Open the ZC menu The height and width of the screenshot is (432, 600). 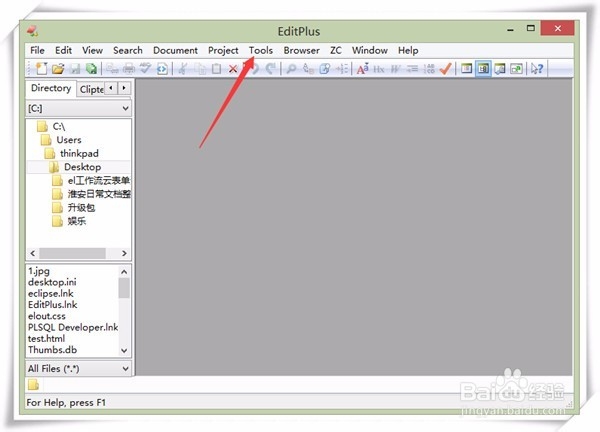coord(336,50)
